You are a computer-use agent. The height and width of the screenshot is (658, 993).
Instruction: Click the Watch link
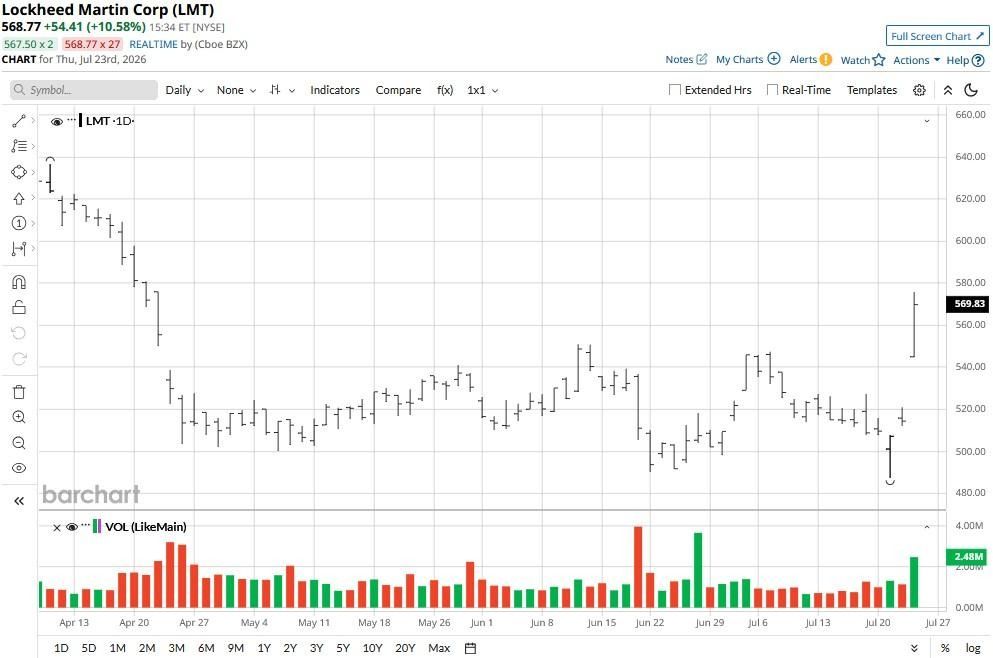855,60
